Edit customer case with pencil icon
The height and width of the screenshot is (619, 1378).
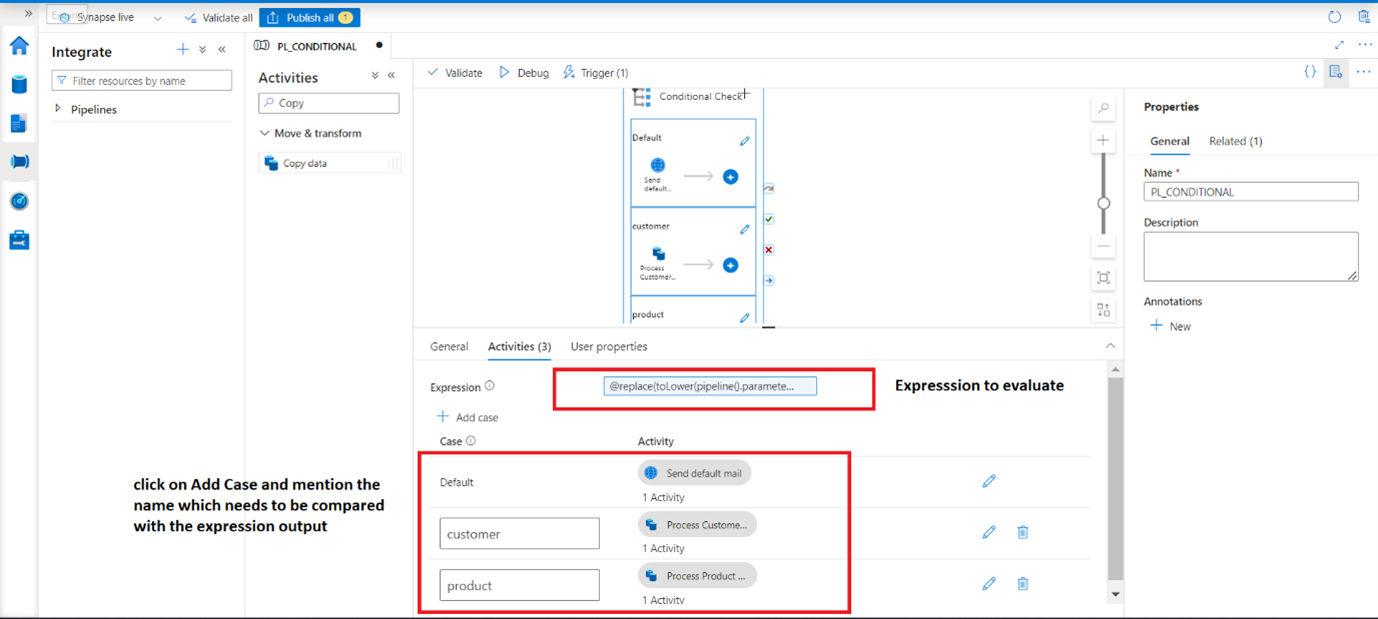click(988, 531)
